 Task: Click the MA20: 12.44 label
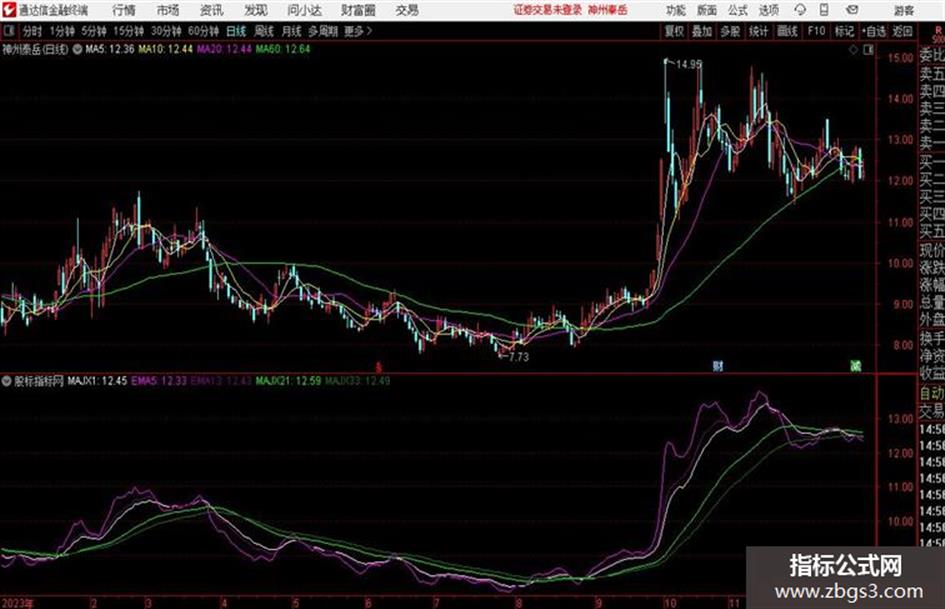[224, 49]
